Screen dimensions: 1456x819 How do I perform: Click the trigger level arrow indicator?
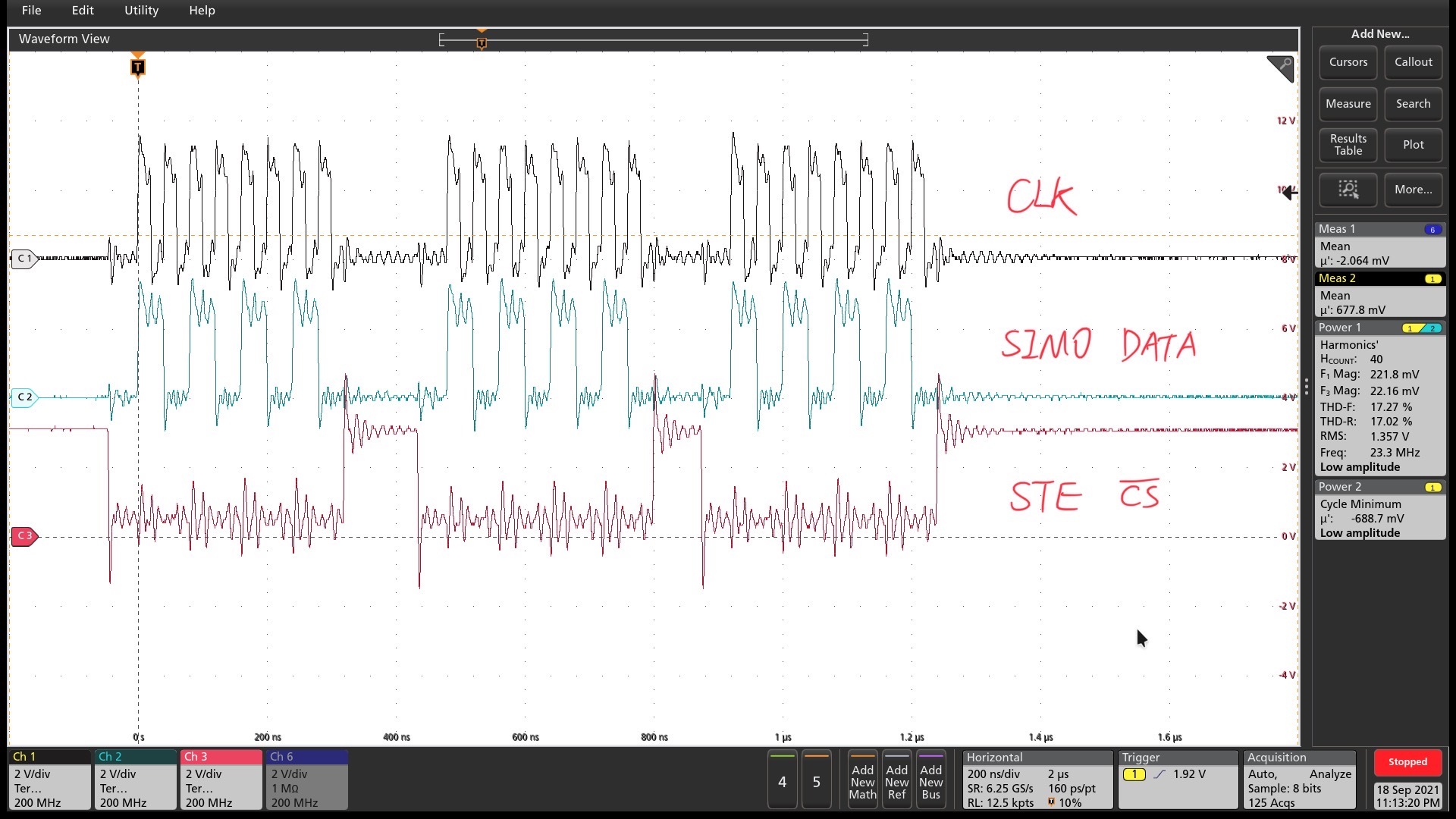pos(1289,193)
